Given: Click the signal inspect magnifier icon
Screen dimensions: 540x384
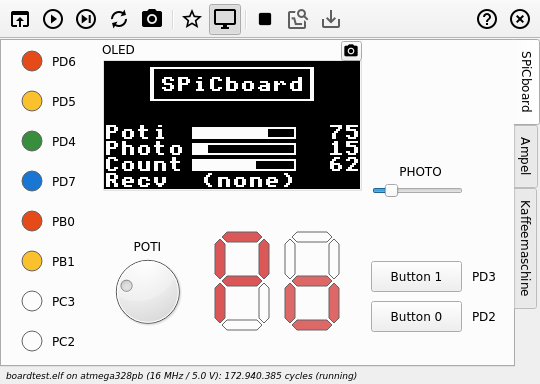Looking at the screenshot, I should pos(298,19).
